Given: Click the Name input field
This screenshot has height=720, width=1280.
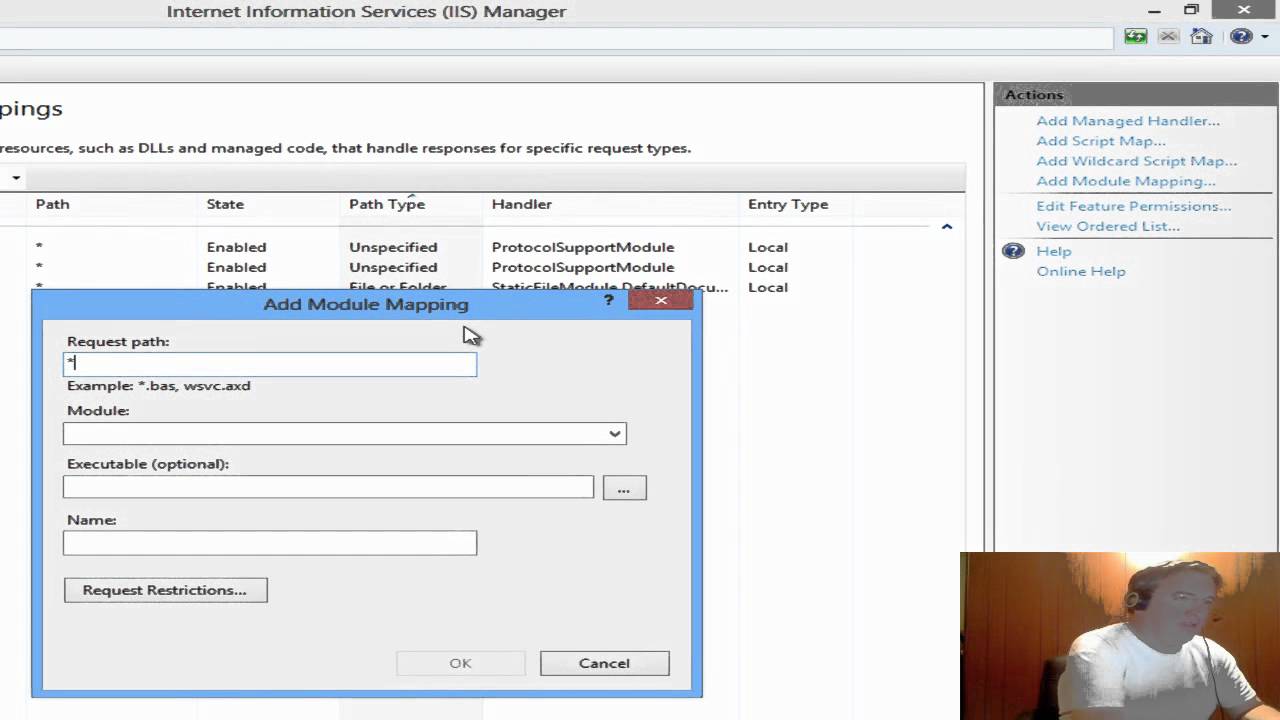Looking at the screenshot, I should point(270,543).
